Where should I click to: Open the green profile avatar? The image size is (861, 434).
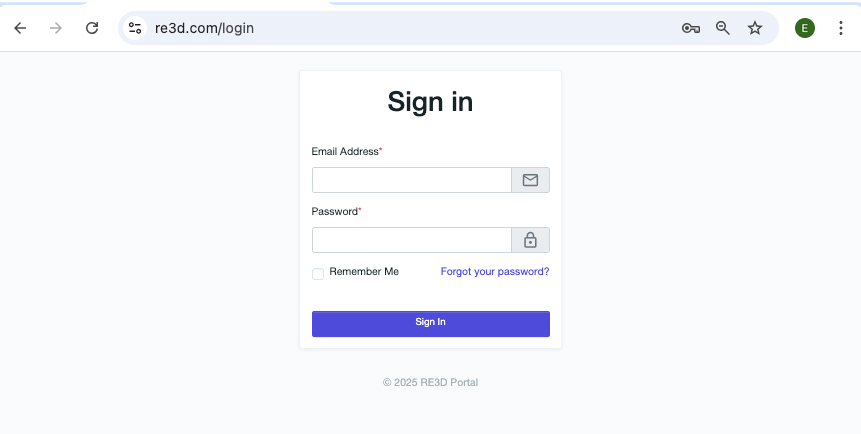pos(805,28)
